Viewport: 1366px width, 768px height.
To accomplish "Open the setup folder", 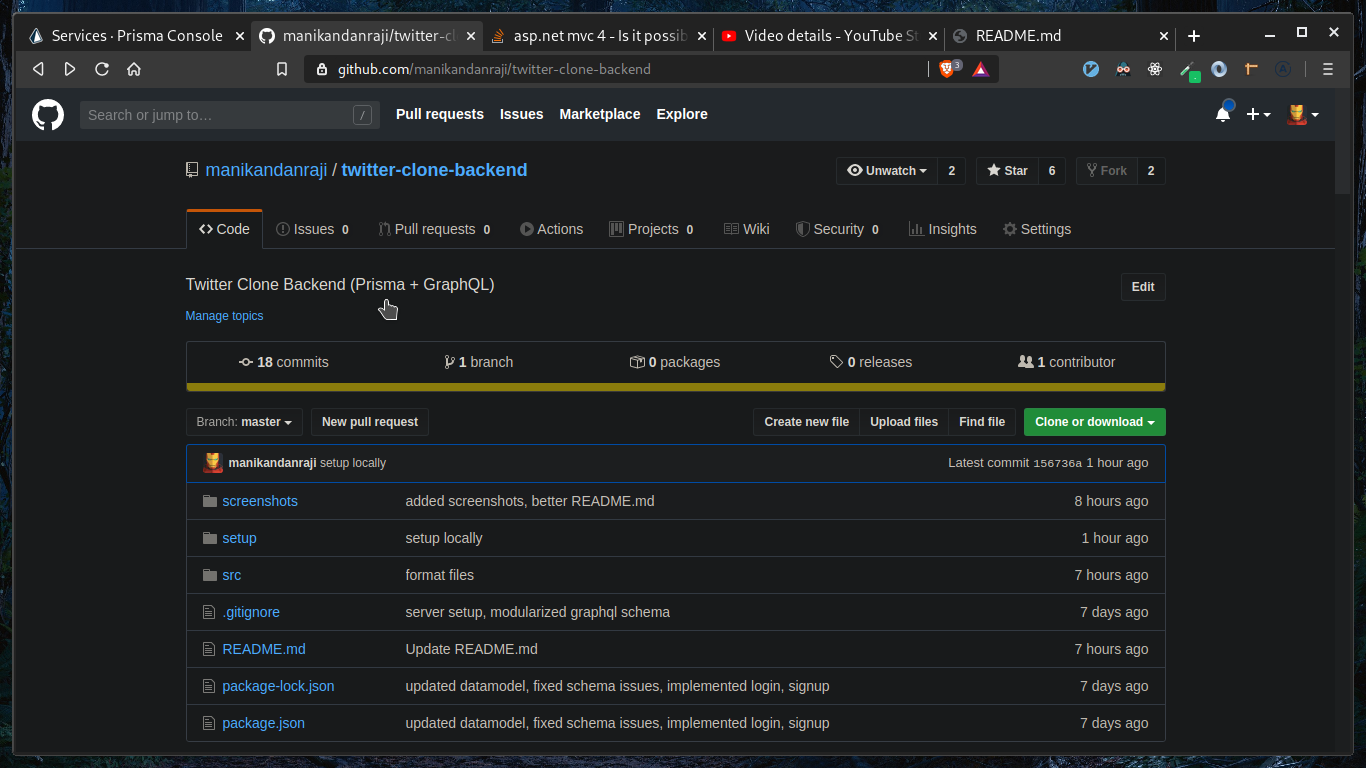I will 239,538.
